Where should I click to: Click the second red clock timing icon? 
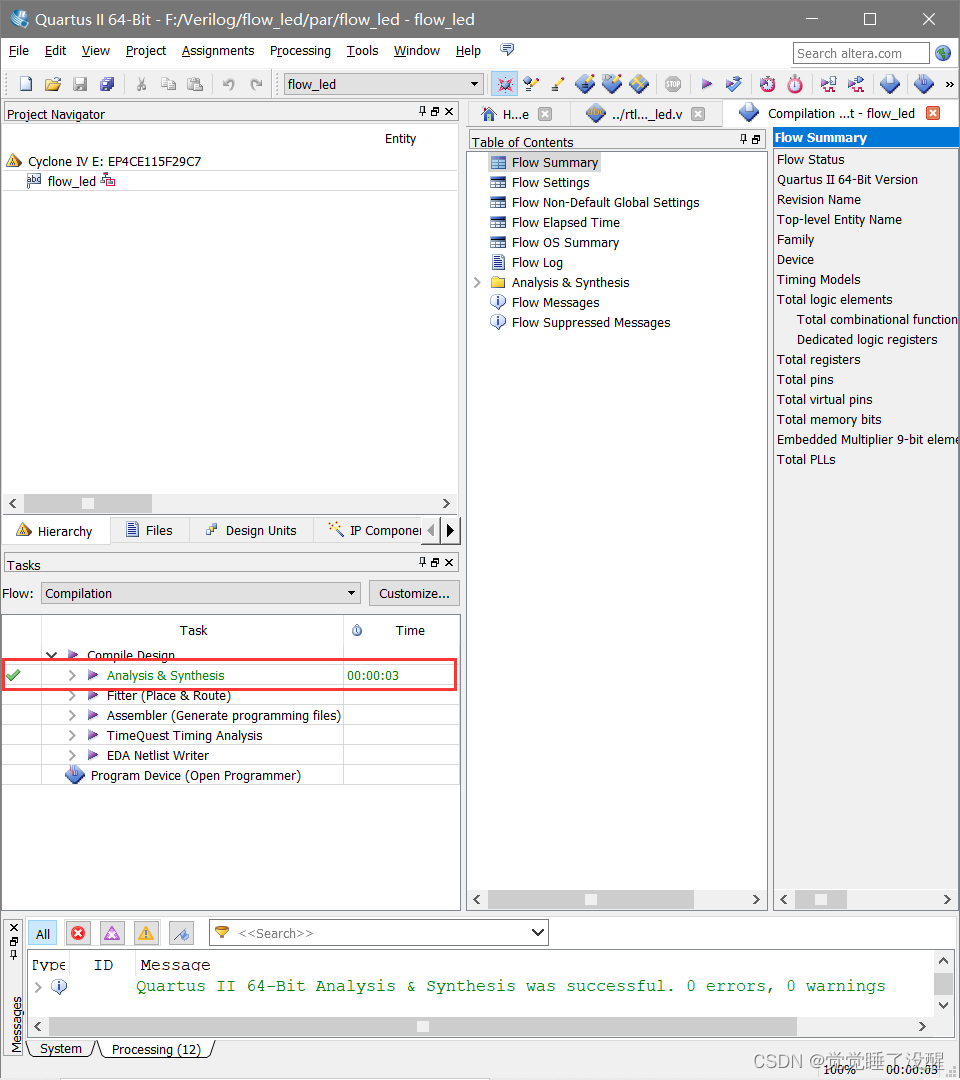point(795,84)
